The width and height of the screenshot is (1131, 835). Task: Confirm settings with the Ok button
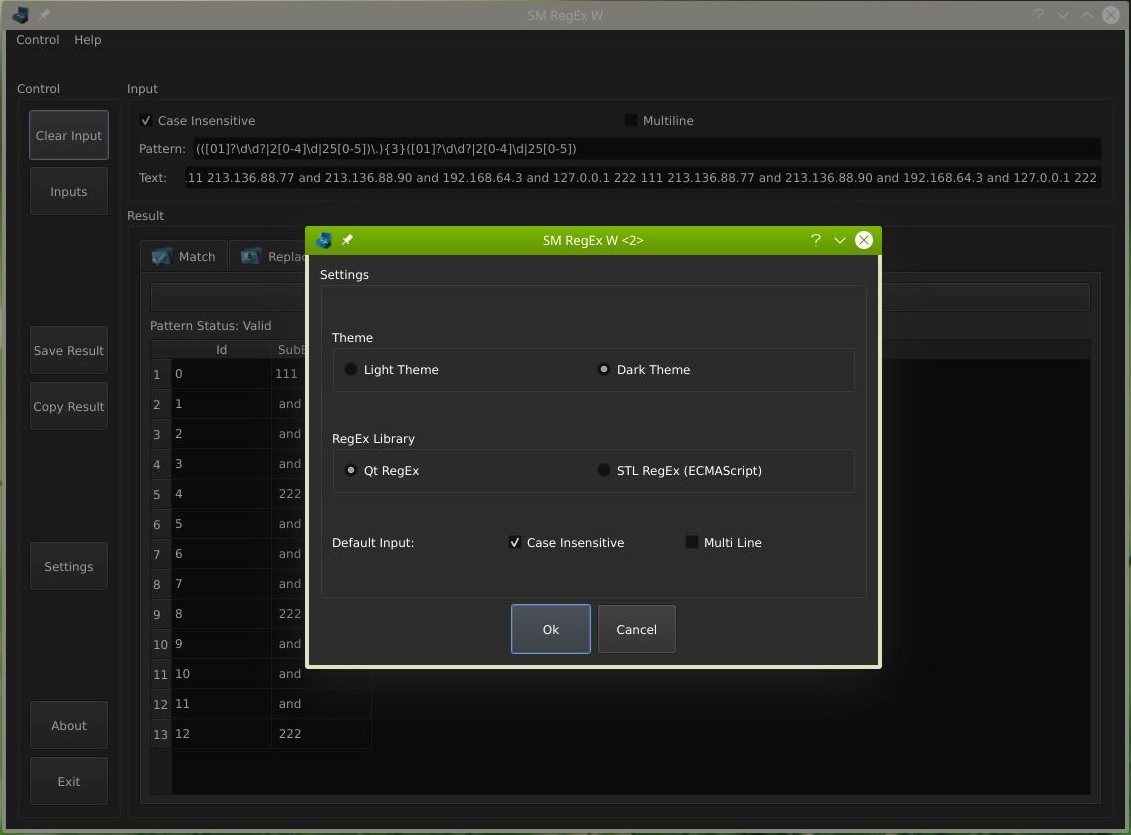(x=550, y=629)
